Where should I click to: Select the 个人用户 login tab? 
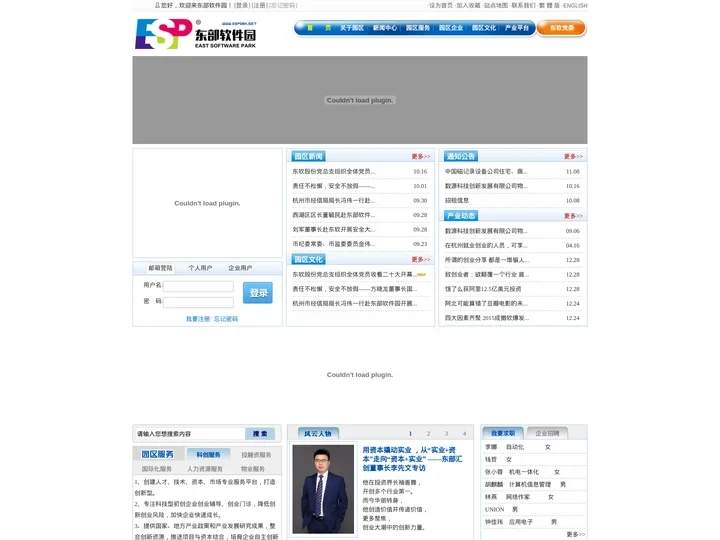tap(200, 268)
